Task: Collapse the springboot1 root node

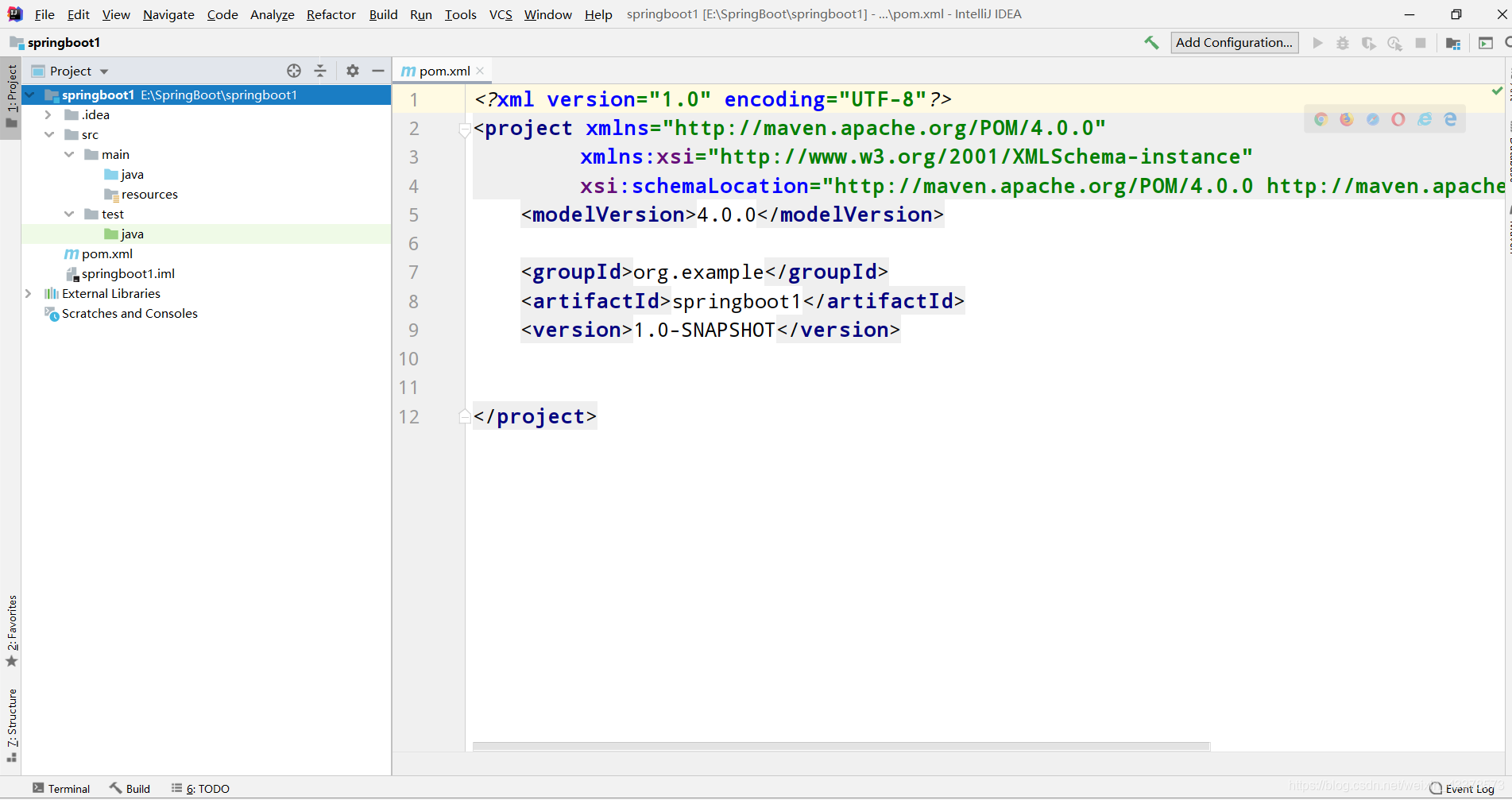Action: [x=30, y=95]
